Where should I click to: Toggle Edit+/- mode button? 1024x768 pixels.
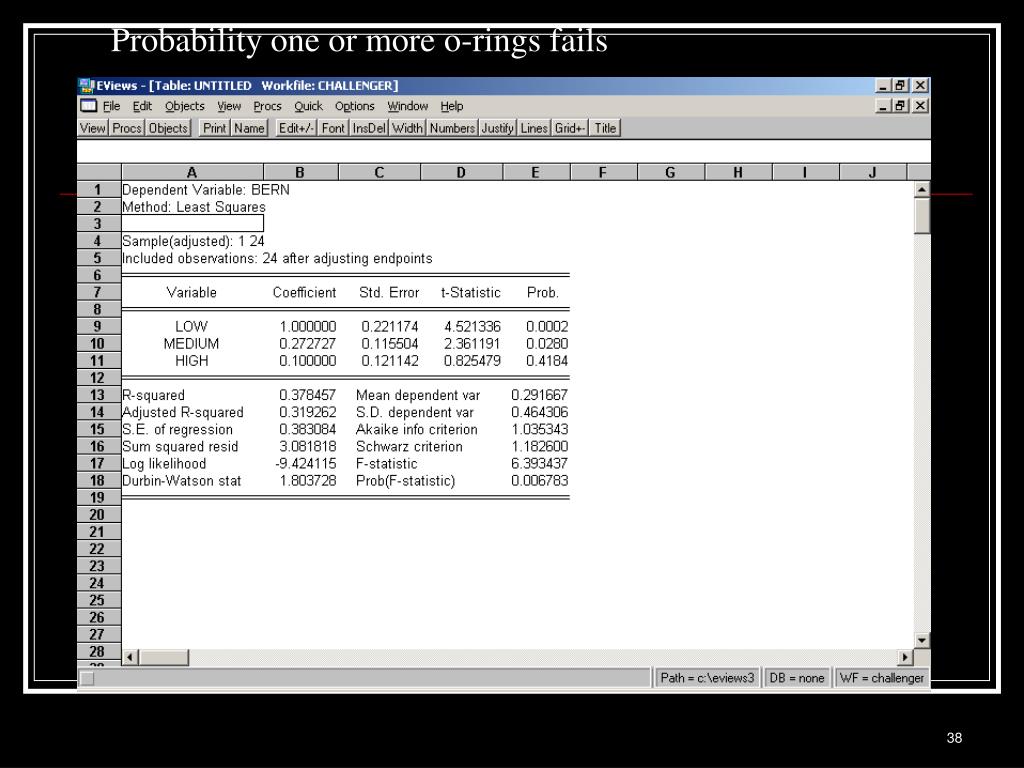pos(296,128)
